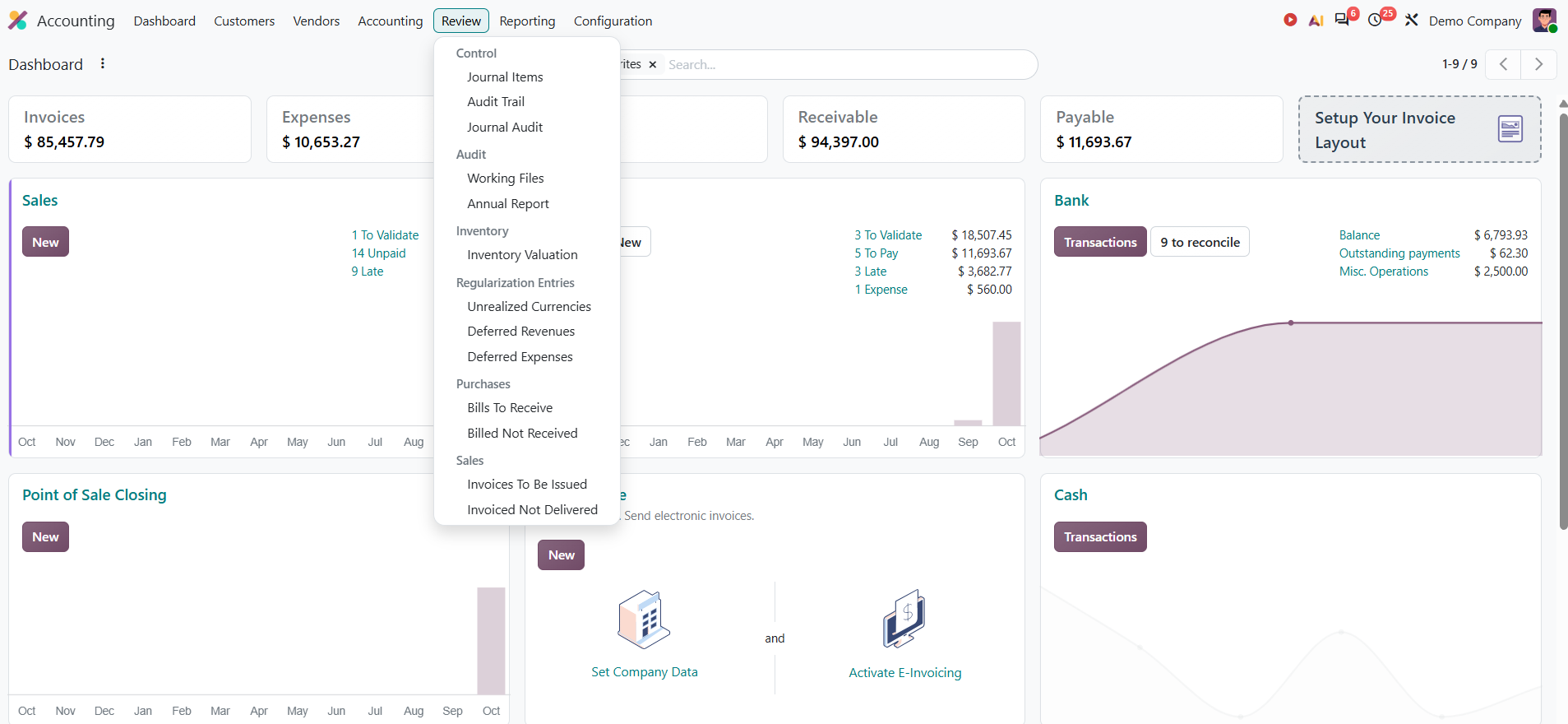Open the user avatar menu
This screenshot has width=1568, height=724.
[1544, 21]
